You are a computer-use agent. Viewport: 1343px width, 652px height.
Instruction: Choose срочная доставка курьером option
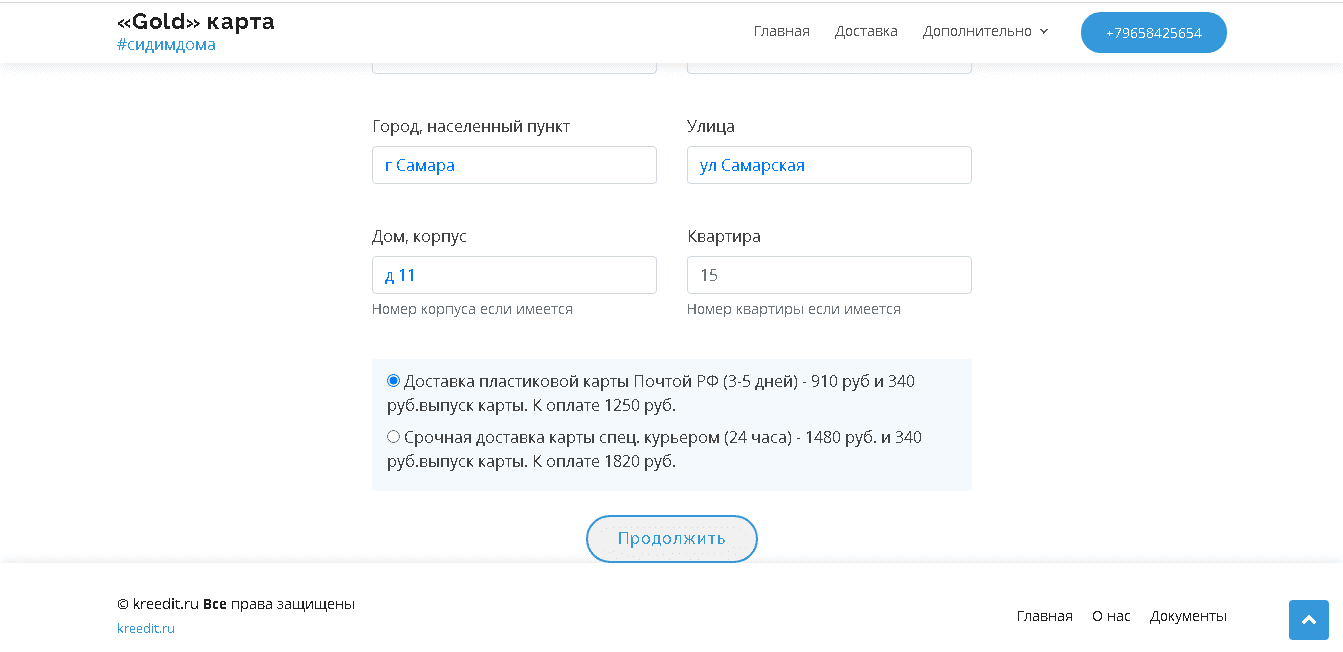pyautogui.click(x=393, y=436)
